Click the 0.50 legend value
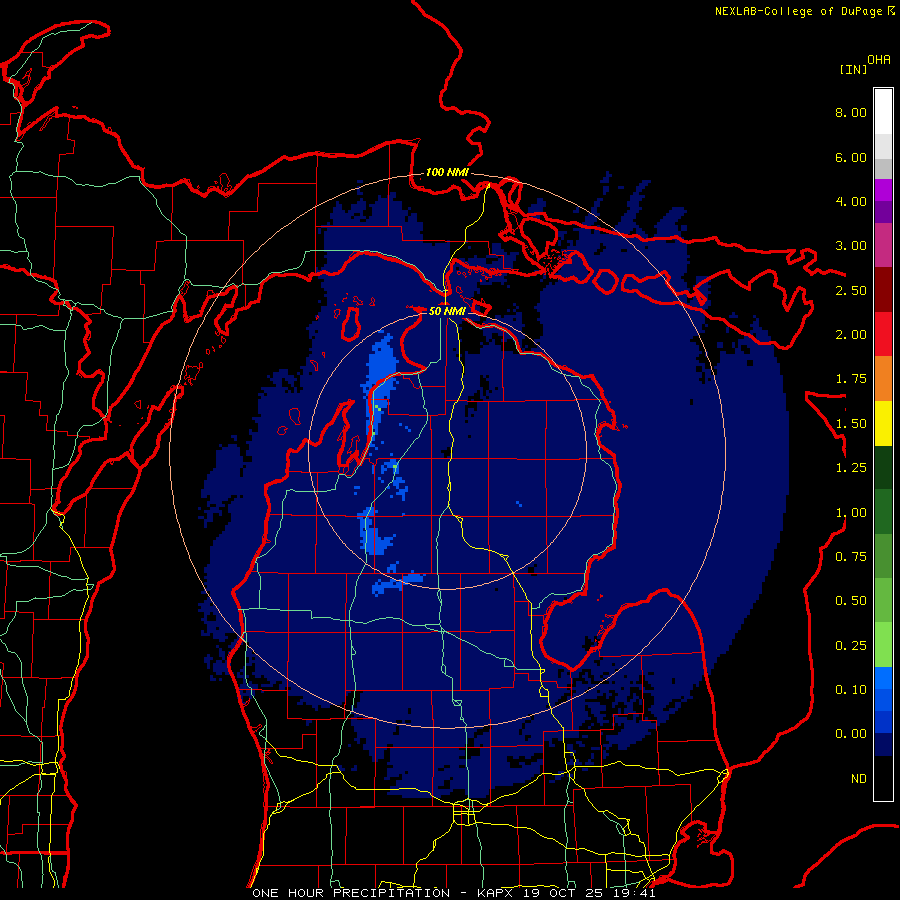This screenshot has width=900, height=900. [851, 601]
